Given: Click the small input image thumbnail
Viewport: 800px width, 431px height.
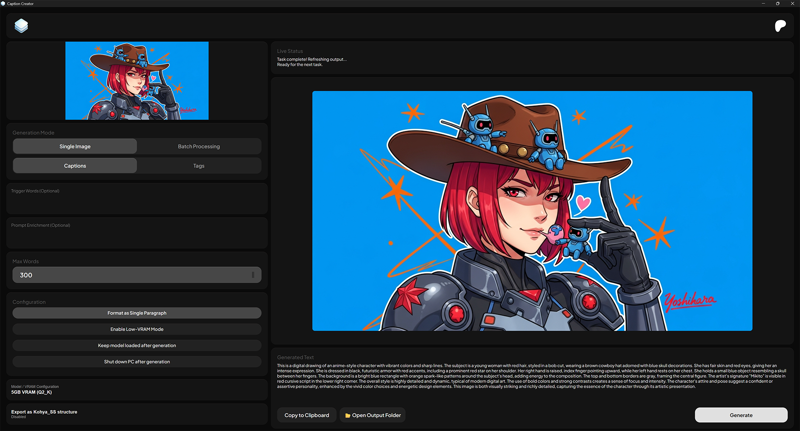Looking at the screenshot, I should coord(137,81).
